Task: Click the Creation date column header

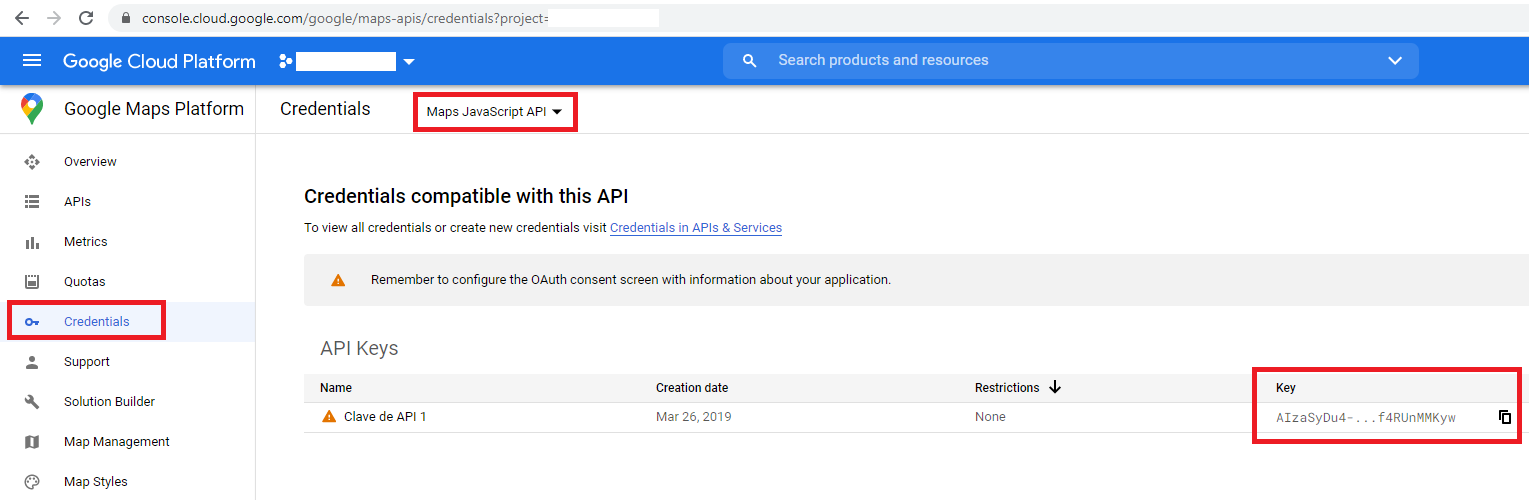Action: click(692, 388)
